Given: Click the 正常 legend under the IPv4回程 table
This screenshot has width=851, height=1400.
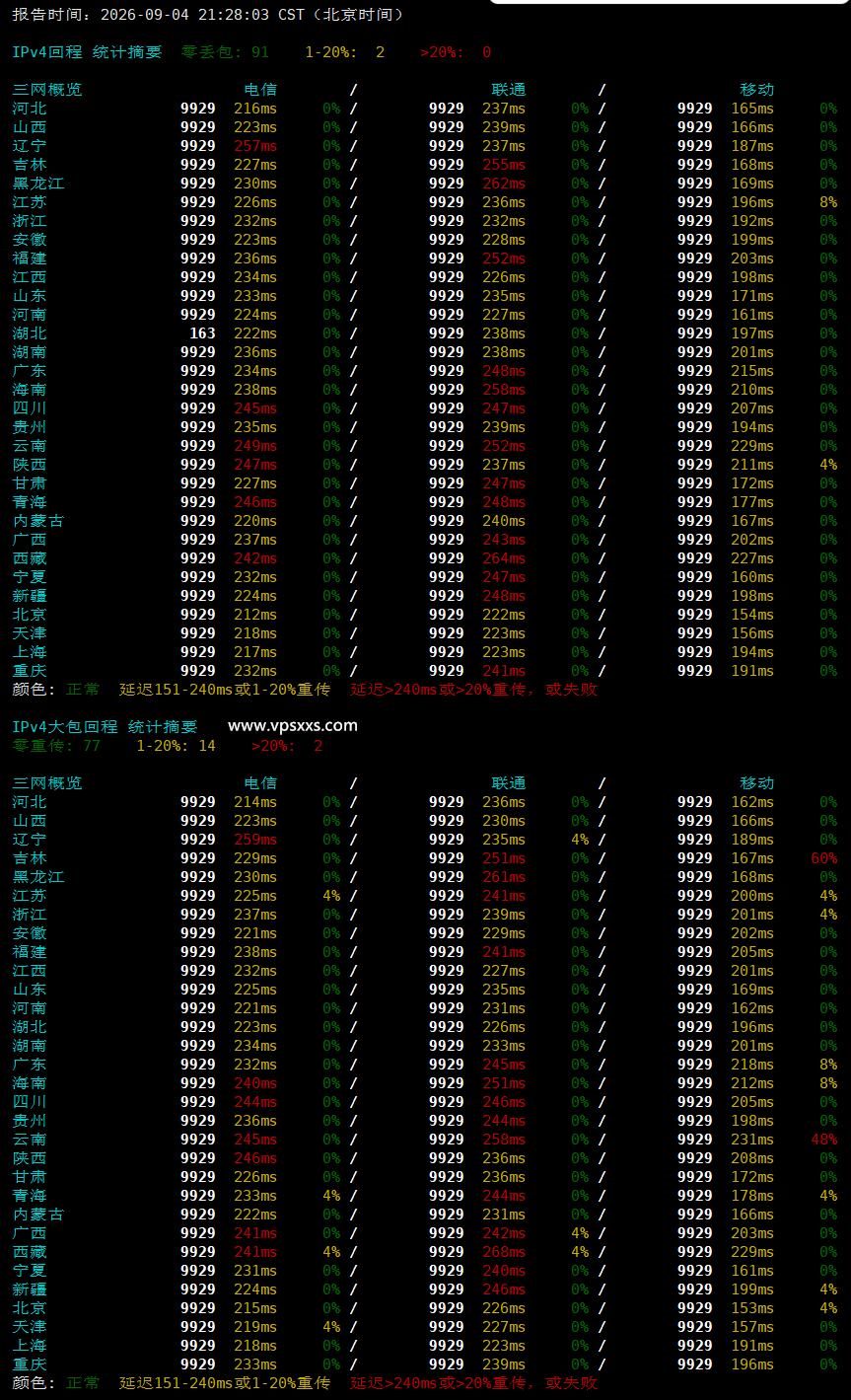Looking at the screenshot, I should pyautogui.click(x=83, y=690).
